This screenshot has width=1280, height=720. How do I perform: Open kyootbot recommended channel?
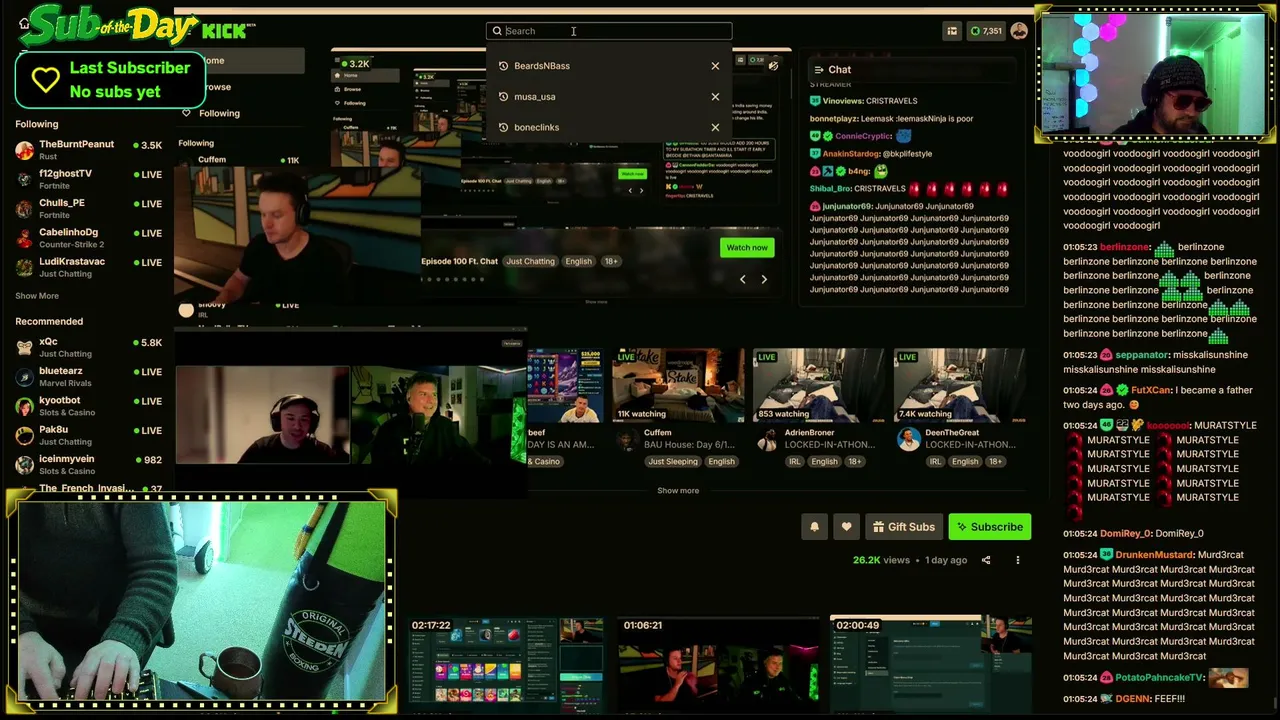click(x=89, y=406)
